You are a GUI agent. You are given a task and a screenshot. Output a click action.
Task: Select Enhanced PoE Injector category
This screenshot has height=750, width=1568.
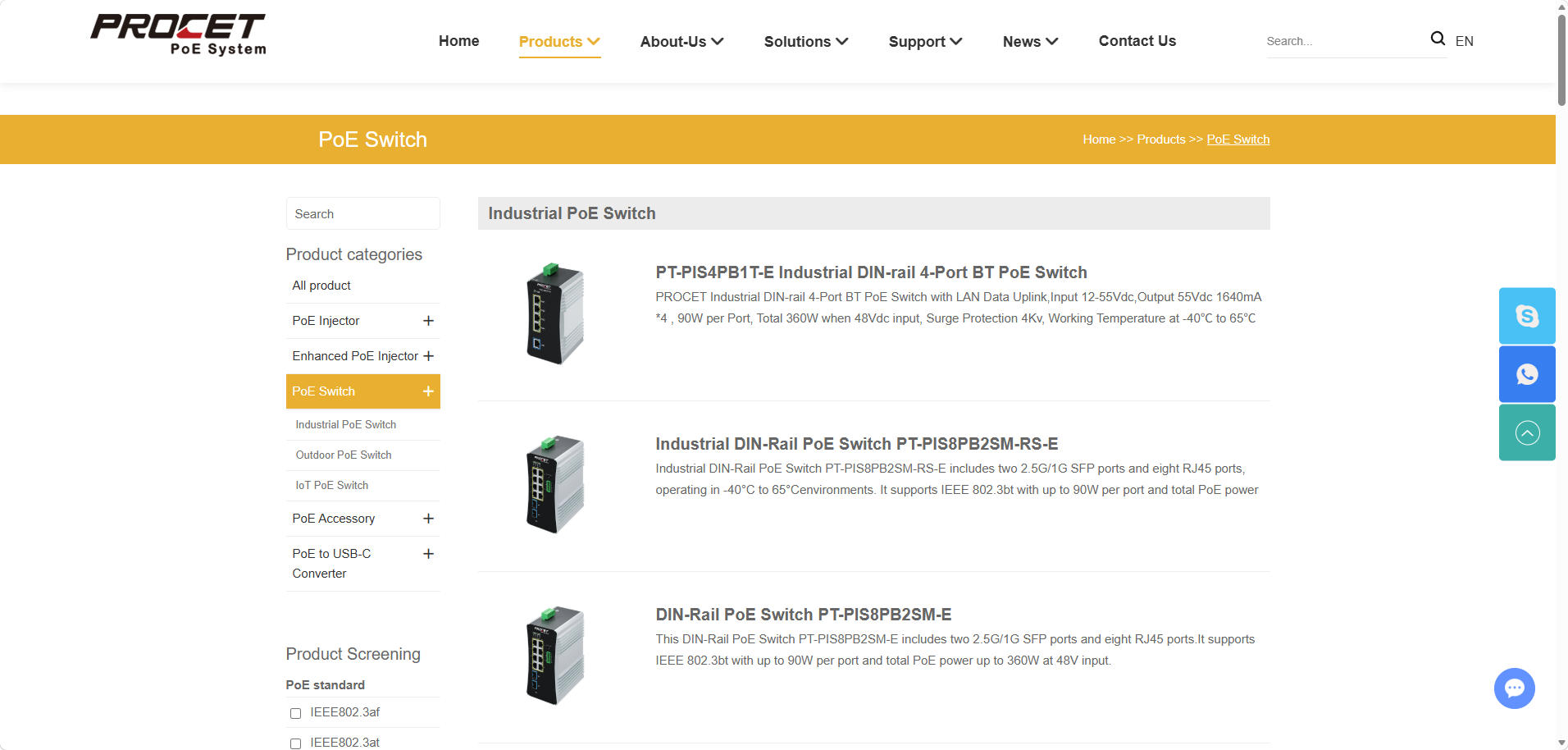pyautogui.click(x=355, y=356)
